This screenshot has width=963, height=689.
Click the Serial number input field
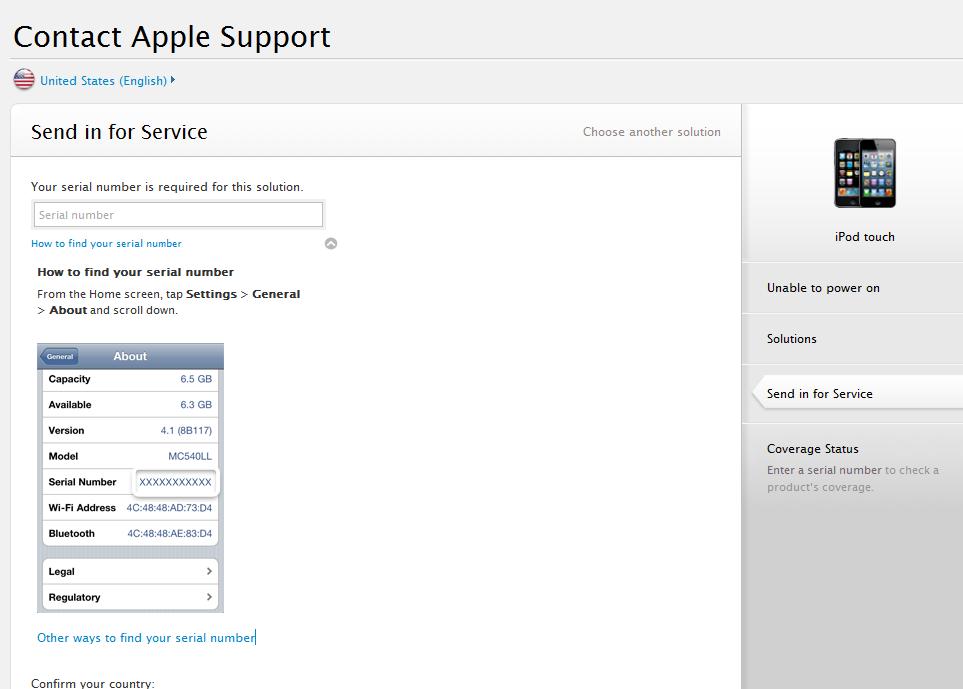coord(178,215)
